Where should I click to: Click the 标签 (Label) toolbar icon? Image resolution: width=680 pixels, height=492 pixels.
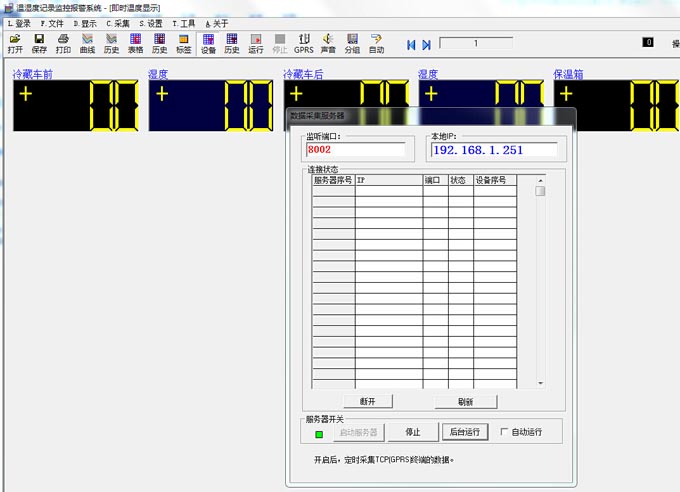point(183,44)
